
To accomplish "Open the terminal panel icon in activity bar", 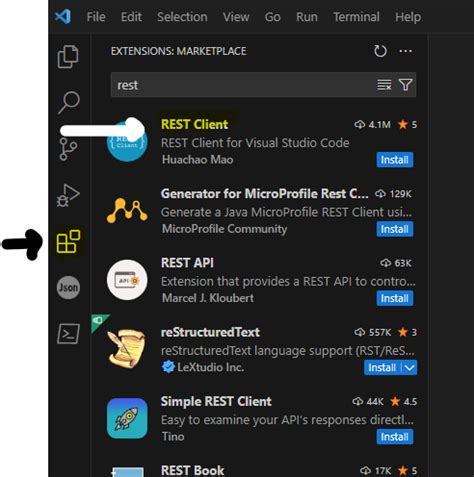I will coord(68,333).
